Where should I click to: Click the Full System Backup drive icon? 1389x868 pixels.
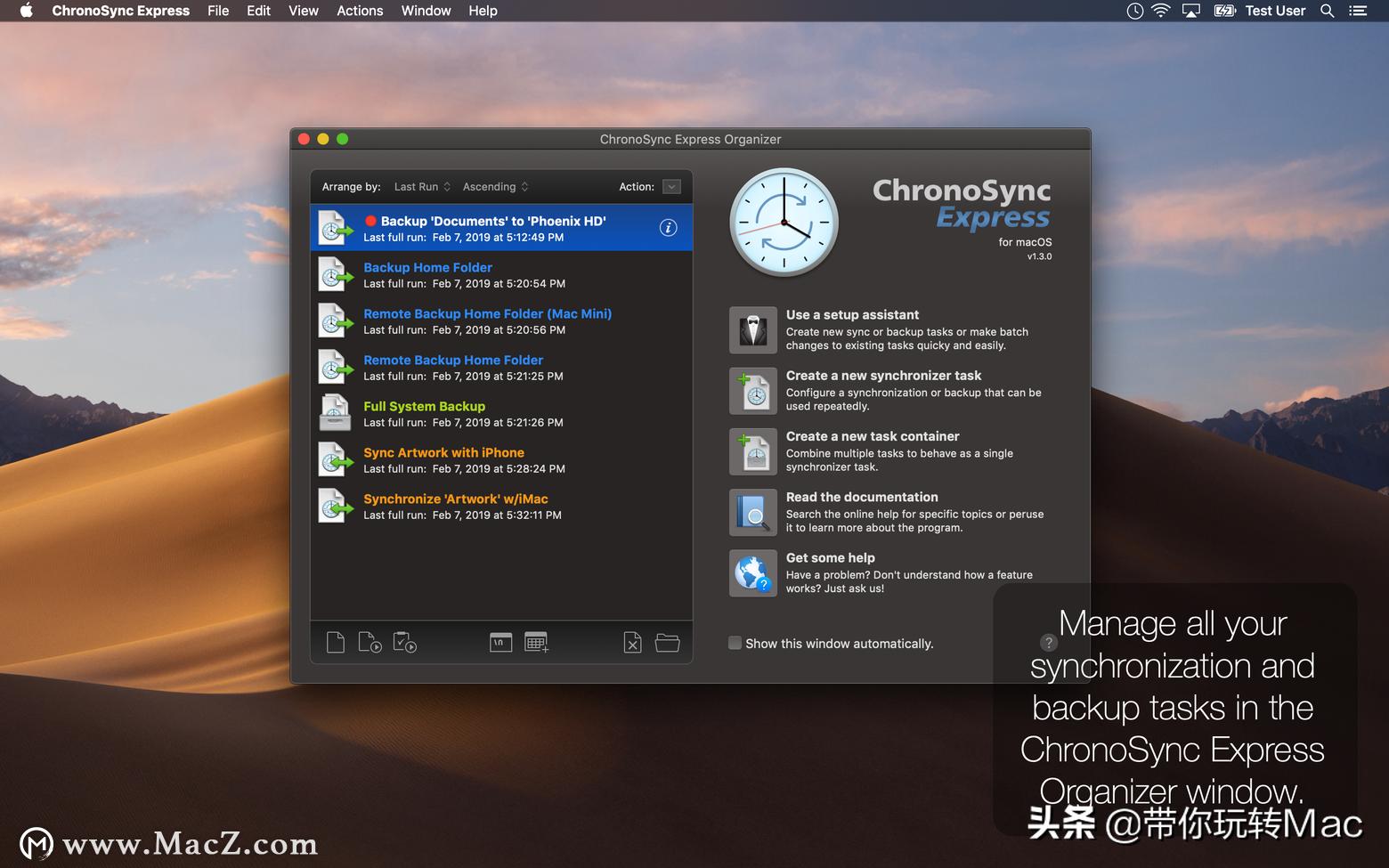(x=335, y=413)
